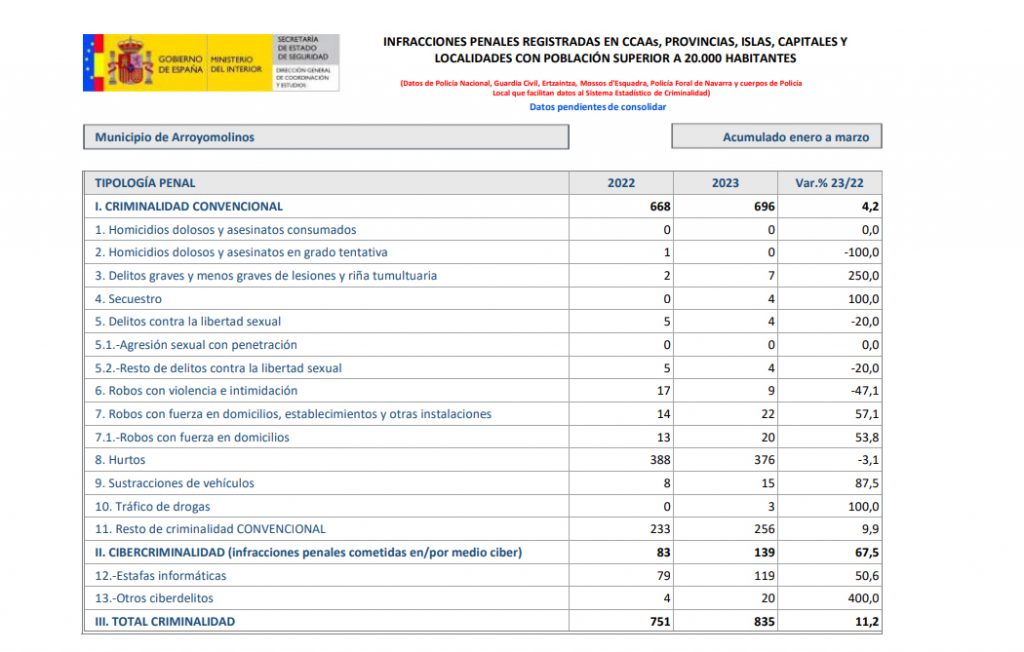Click the European Union flag strip
The width and height of the screenshot is (1024, 652).
point(92,63)
